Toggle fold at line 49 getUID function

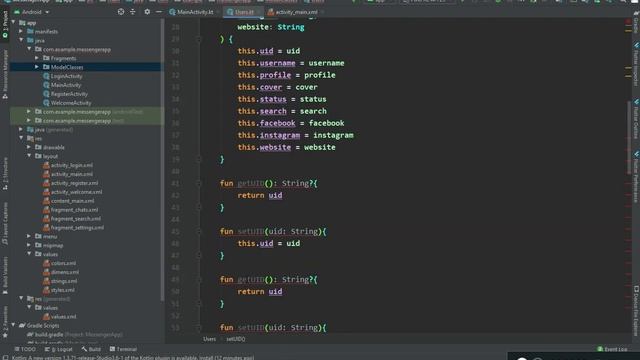pos(199,280)
